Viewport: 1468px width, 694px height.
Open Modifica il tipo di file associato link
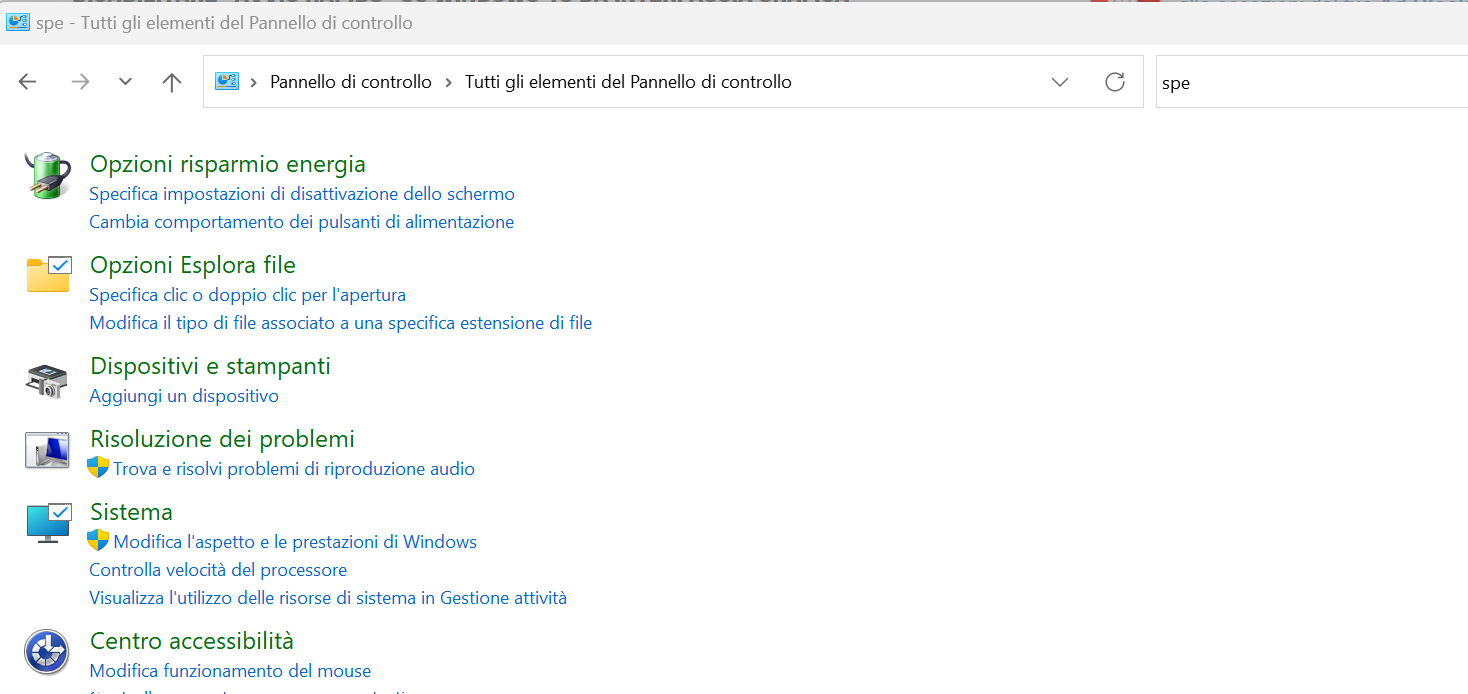pyautogui.click(x=341, y=323)
